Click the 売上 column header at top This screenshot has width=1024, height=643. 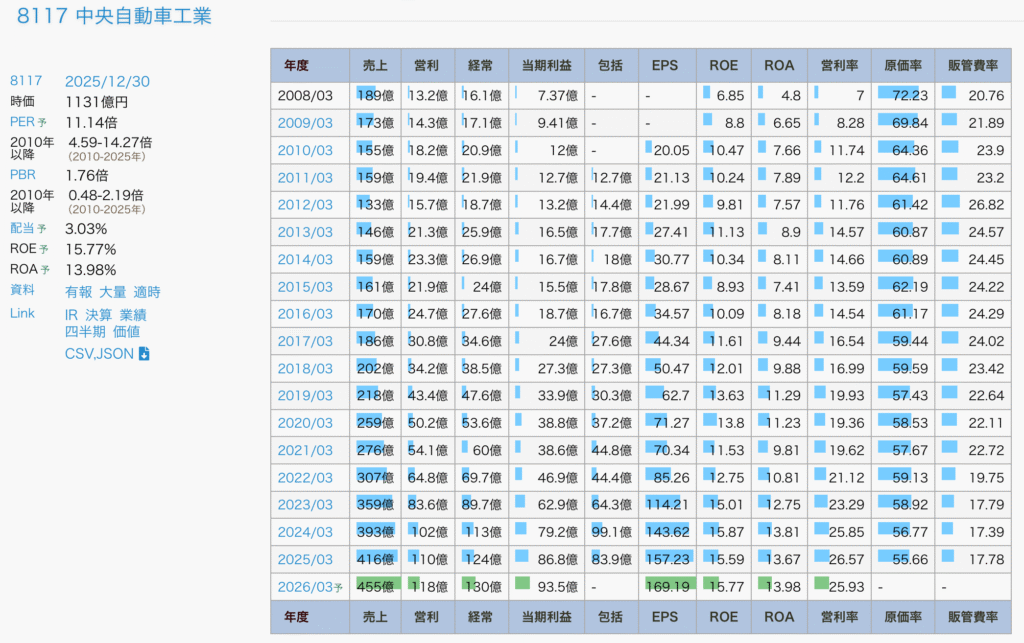coord(376,65)
